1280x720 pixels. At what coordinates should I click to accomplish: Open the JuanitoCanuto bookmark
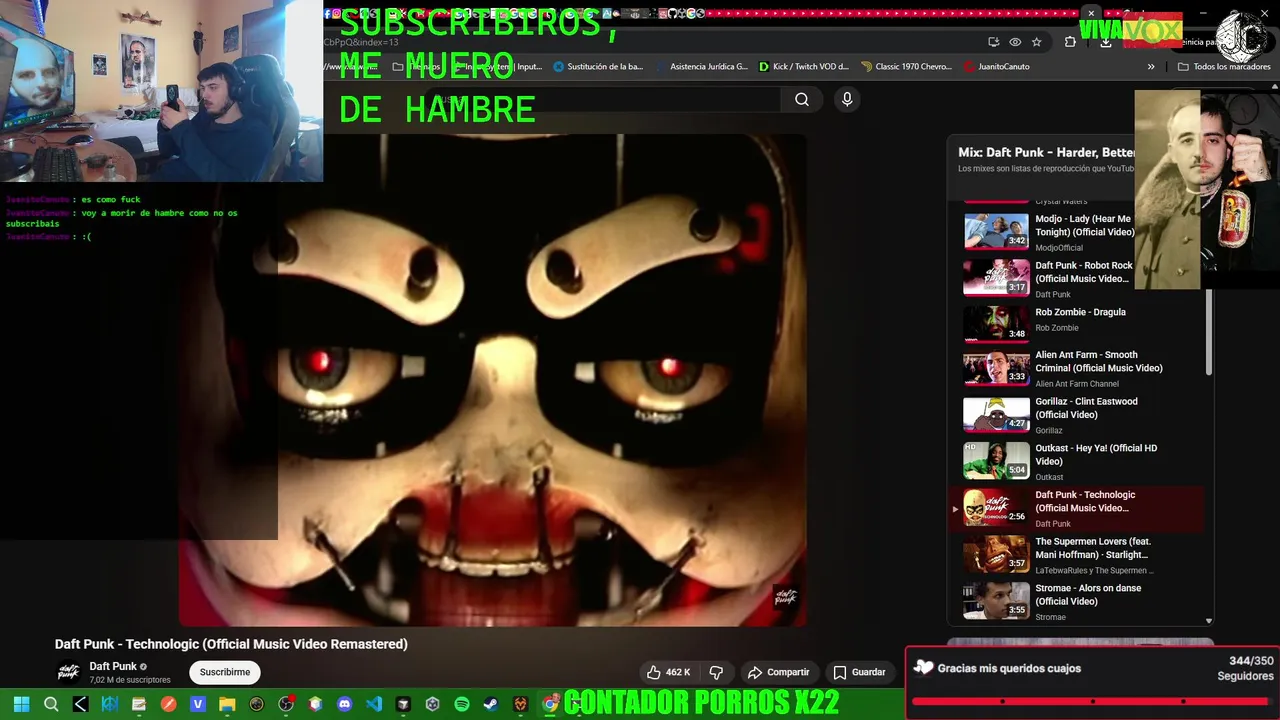click(x=996, y=67)
